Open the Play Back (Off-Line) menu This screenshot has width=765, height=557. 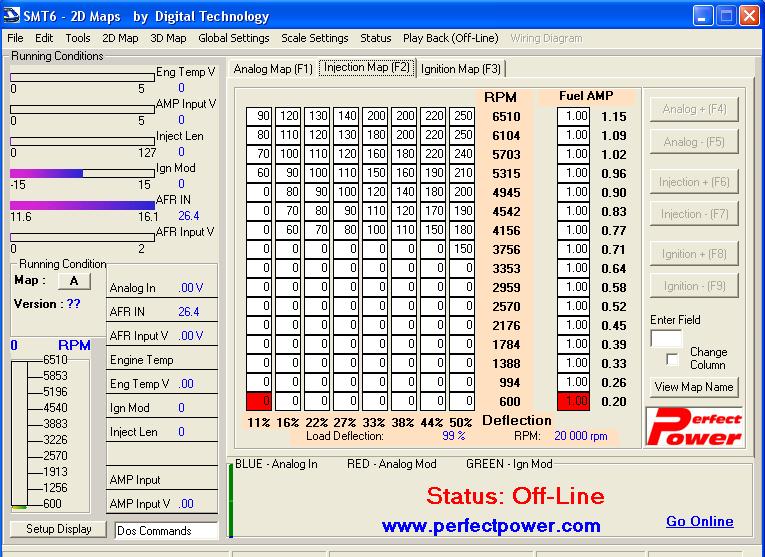[450, 38]
